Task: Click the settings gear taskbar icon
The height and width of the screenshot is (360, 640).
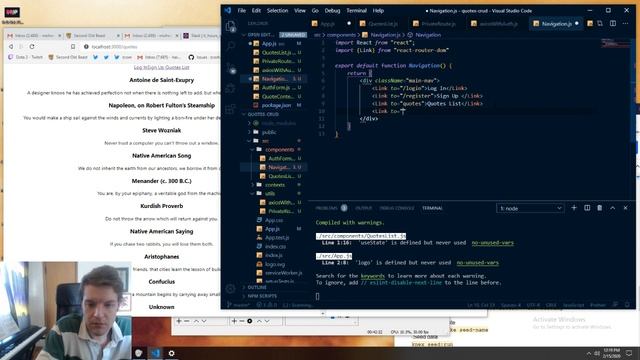Action: (x=172, y=353)
